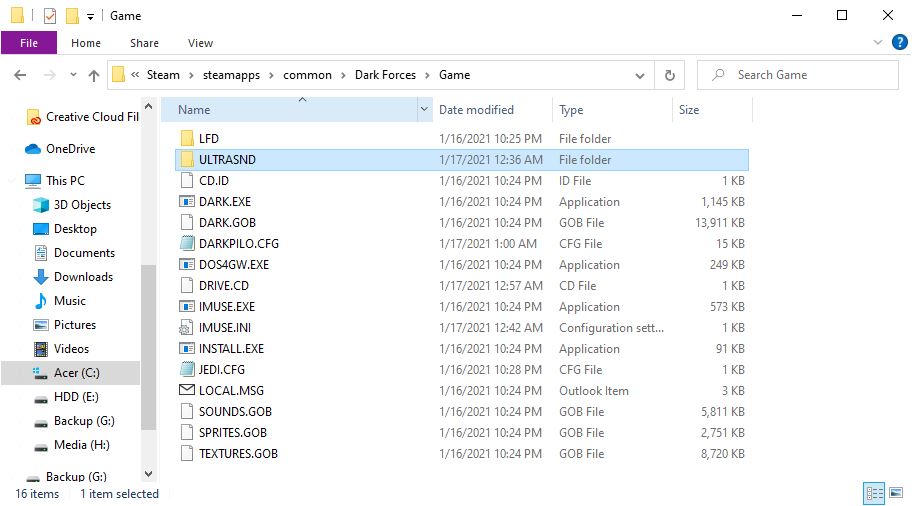Viewport: 912px width, 506px height.
Task: Open the Help icon
Action: tap(899, 42)
